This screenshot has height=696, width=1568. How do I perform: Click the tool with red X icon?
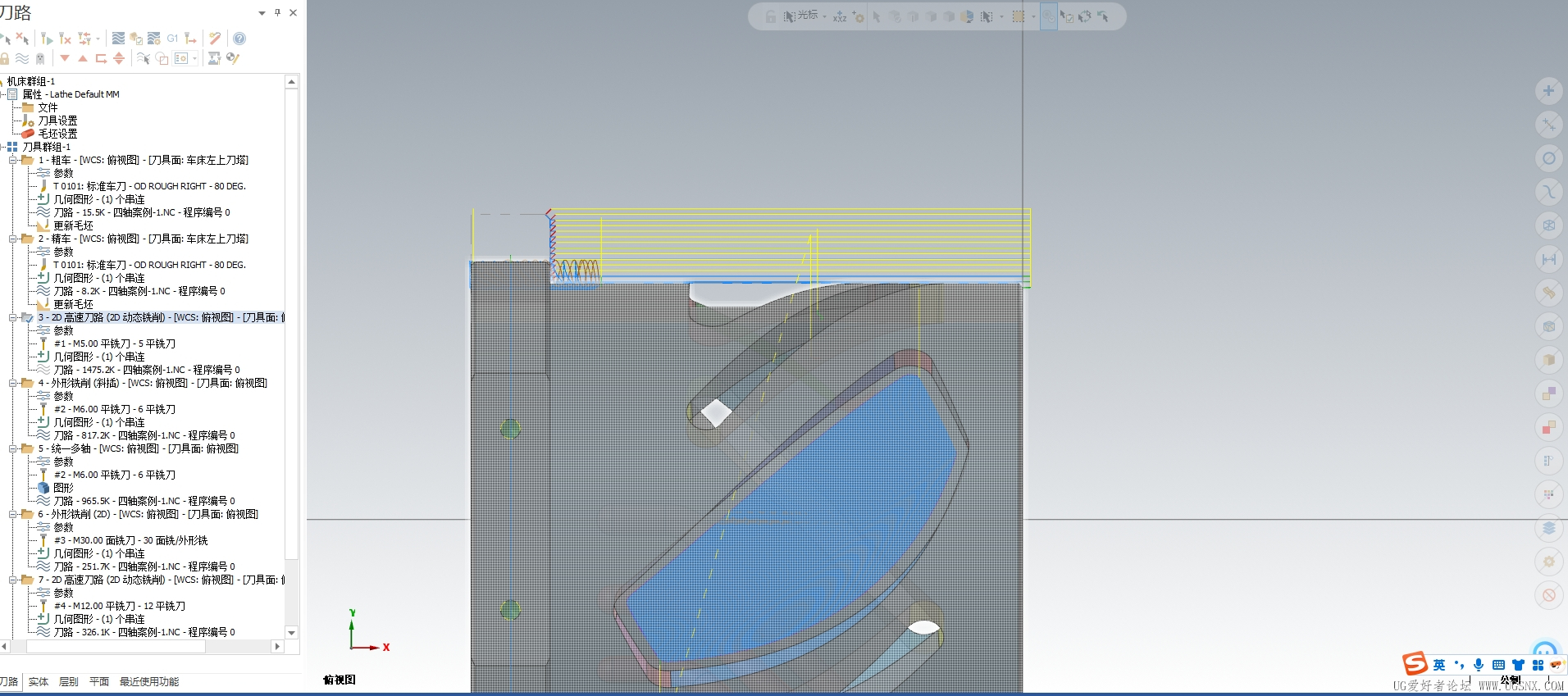(65, 39)
